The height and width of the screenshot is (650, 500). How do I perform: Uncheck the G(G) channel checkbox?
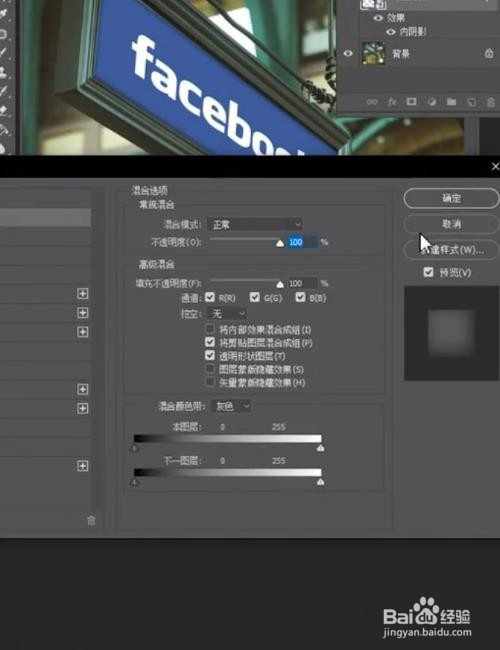click(x=255, y=297)
